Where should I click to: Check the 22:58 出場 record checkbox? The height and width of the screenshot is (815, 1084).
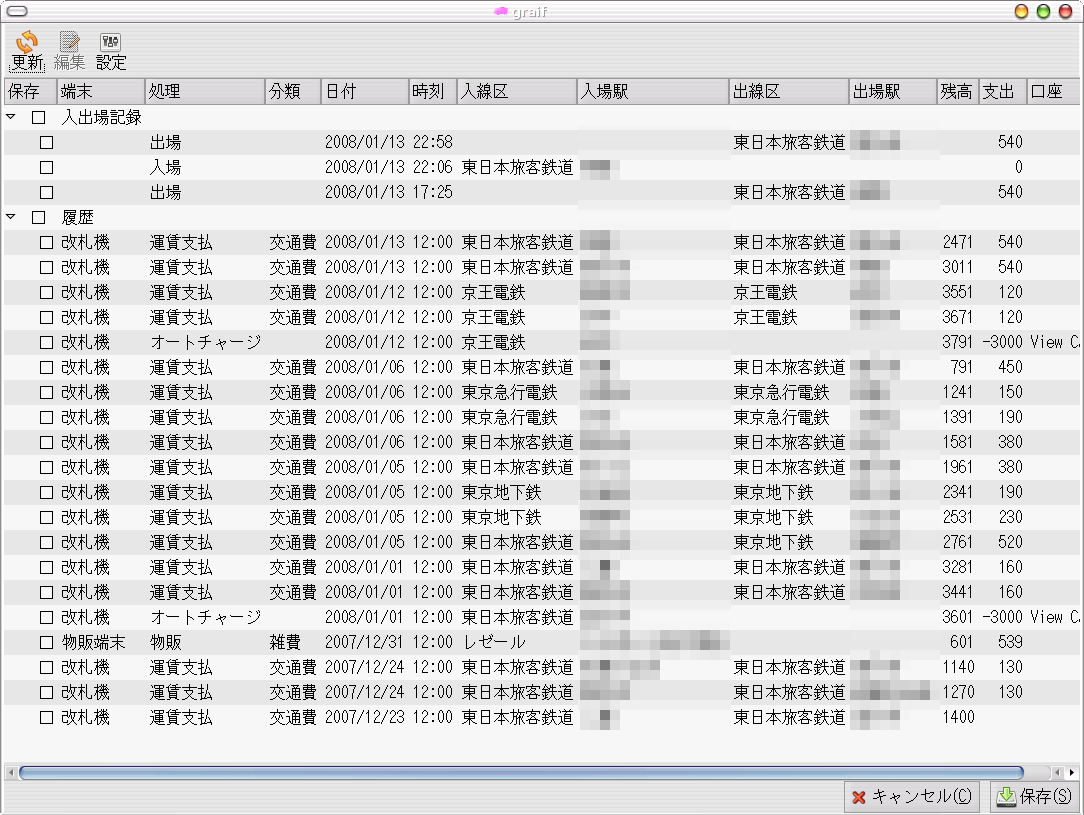click(47, 142)
